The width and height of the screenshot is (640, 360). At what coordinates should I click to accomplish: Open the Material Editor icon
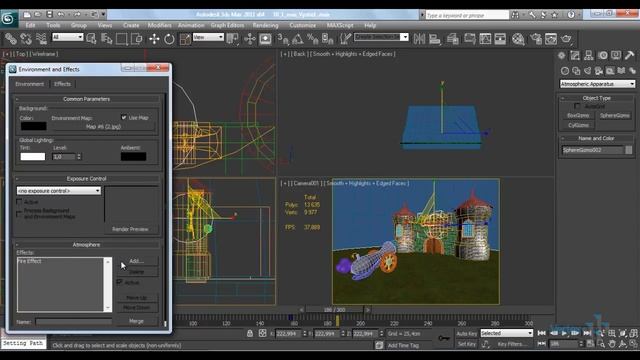[518, 39]
